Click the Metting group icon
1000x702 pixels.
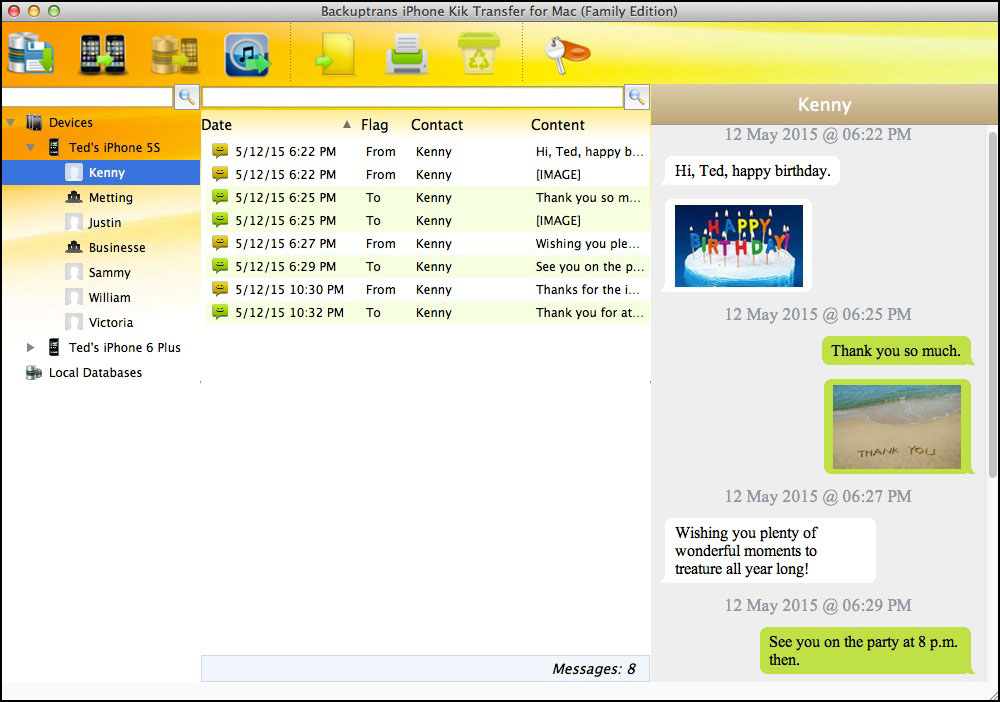point(74,197)
